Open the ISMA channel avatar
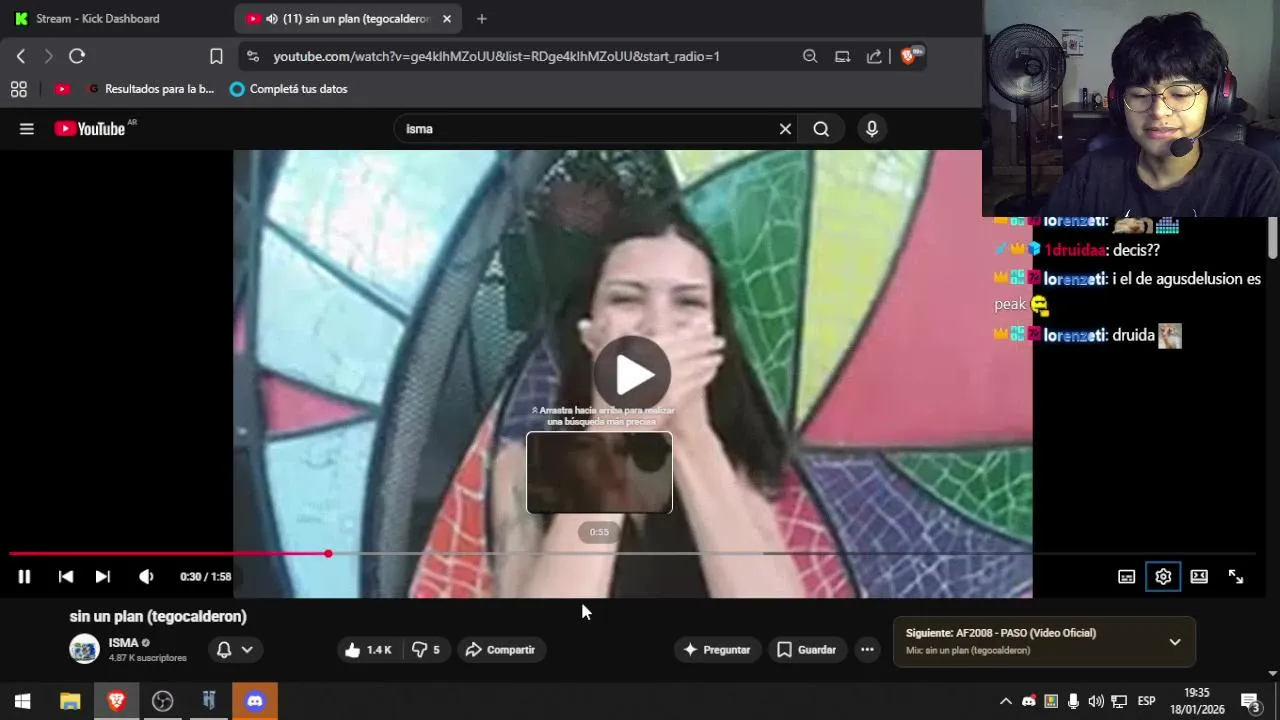The height and width of the screenshot is (720, 1280). tap(84, 649)
